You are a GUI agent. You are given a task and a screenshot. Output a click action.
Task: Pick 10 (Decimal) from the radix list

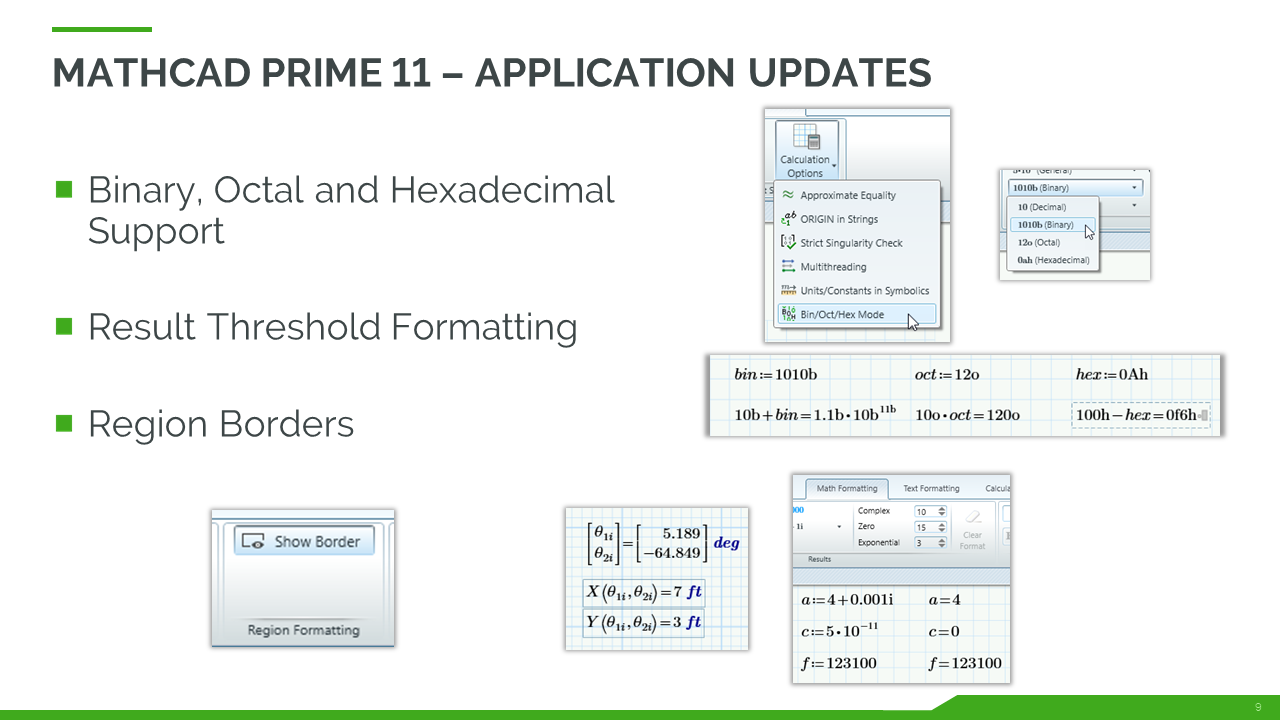click(1044, 207)
